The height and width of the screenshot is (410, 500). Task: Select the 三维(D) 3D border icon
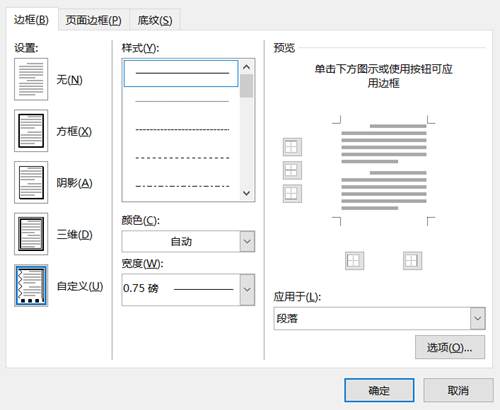(31, 234)
